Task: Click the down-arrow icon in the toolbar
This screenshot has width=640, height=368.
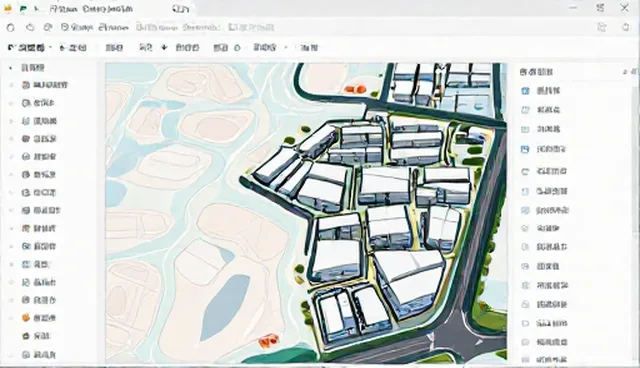Action: tap(164, 48)
